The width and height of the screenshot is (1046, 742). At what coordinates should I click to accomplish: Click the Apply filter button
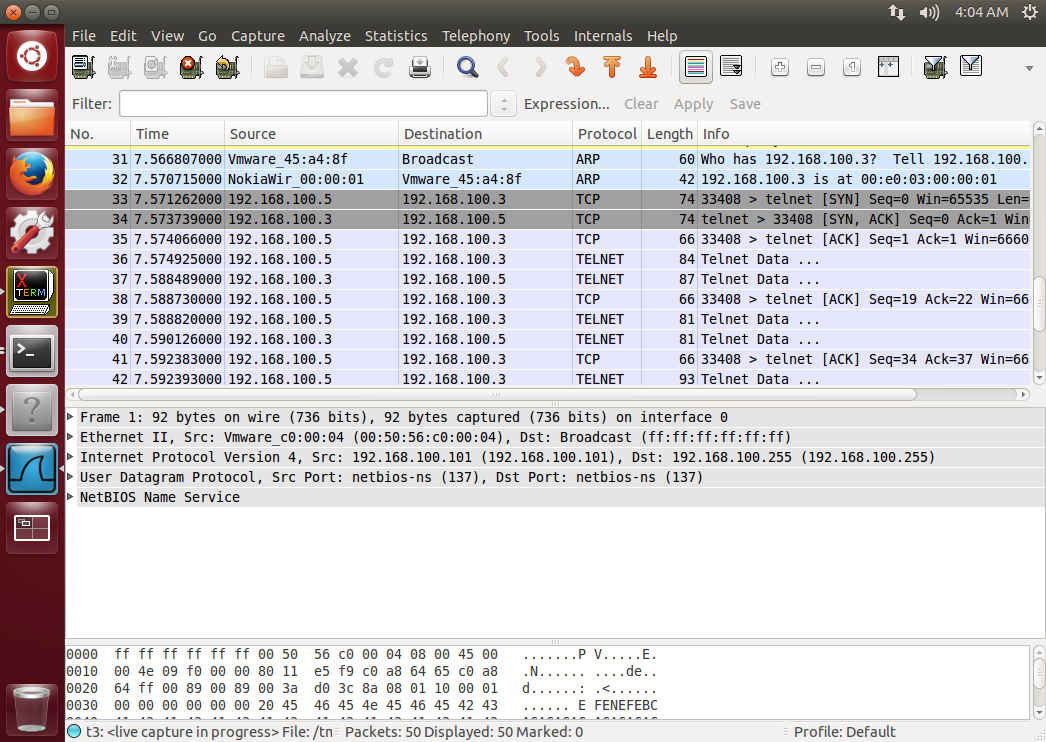point(693,104)
